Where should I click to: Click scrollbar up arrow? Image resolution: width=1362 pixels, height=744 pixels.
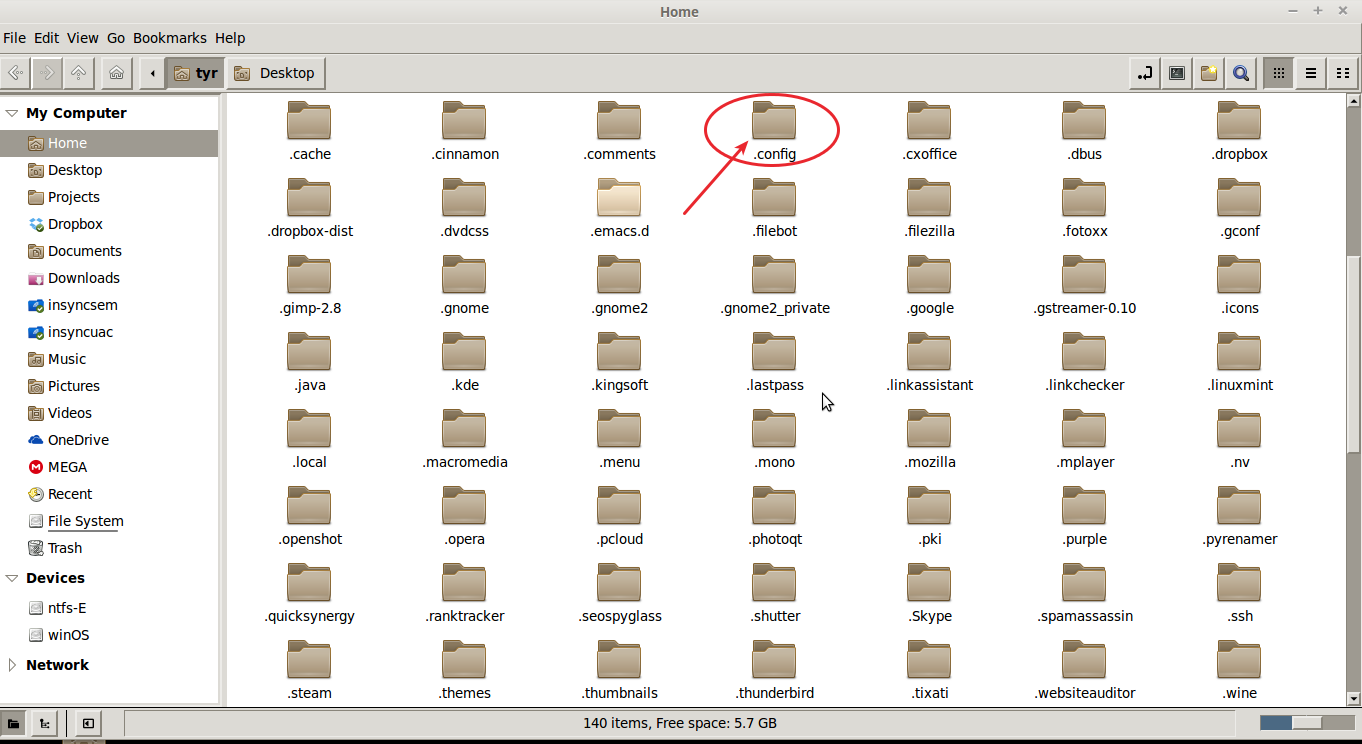1353,101
